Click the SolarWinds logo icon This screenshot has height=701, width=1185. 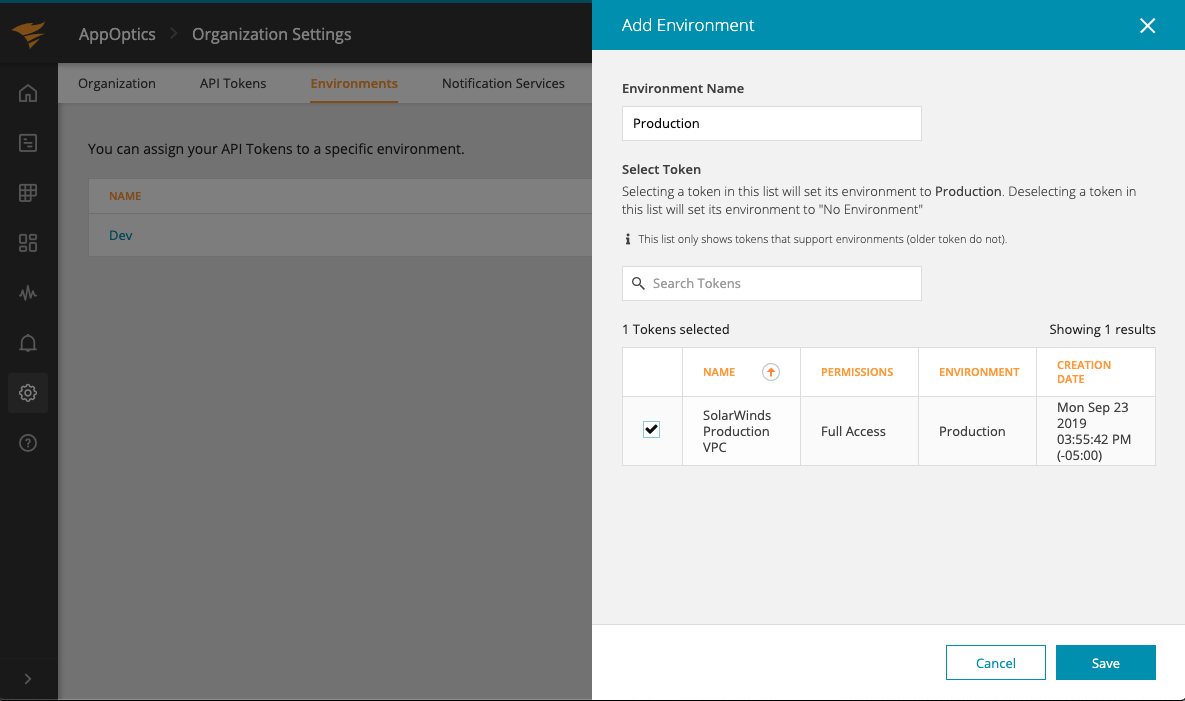tap(29, 35)
